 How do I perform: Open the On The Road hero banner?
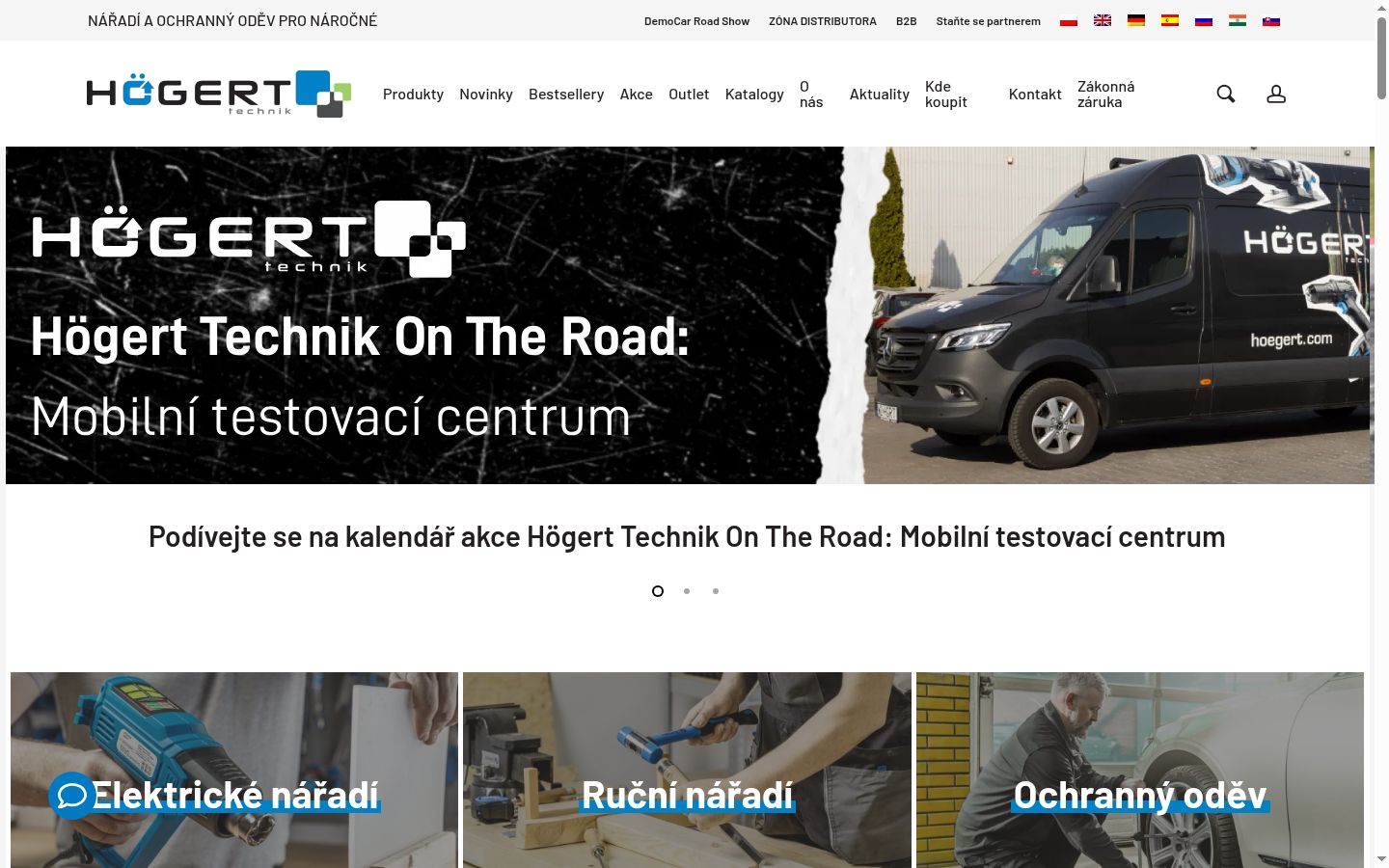[690, 315]
